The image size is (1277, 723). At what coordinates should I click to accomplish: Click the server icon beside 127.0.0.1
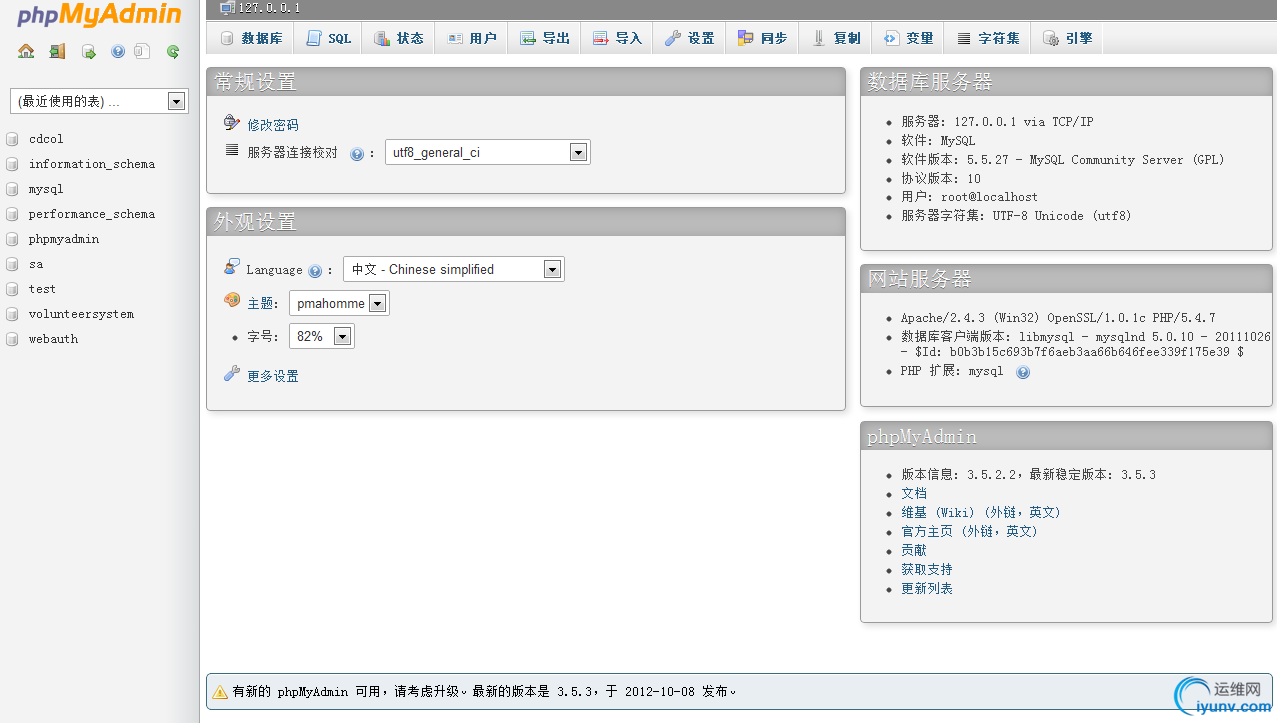pos(227,8)
